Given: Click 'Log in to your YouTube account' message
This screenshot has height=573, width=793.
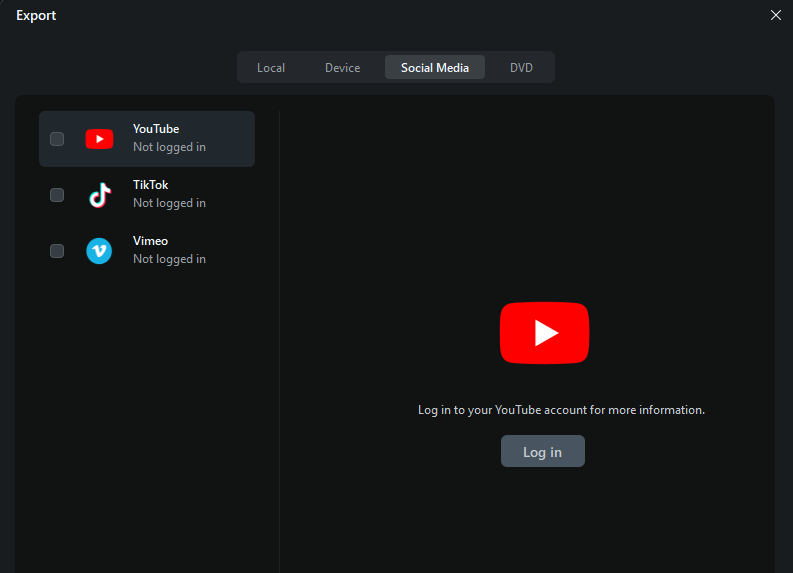Looking at the screenshot, I should (561, 410).
